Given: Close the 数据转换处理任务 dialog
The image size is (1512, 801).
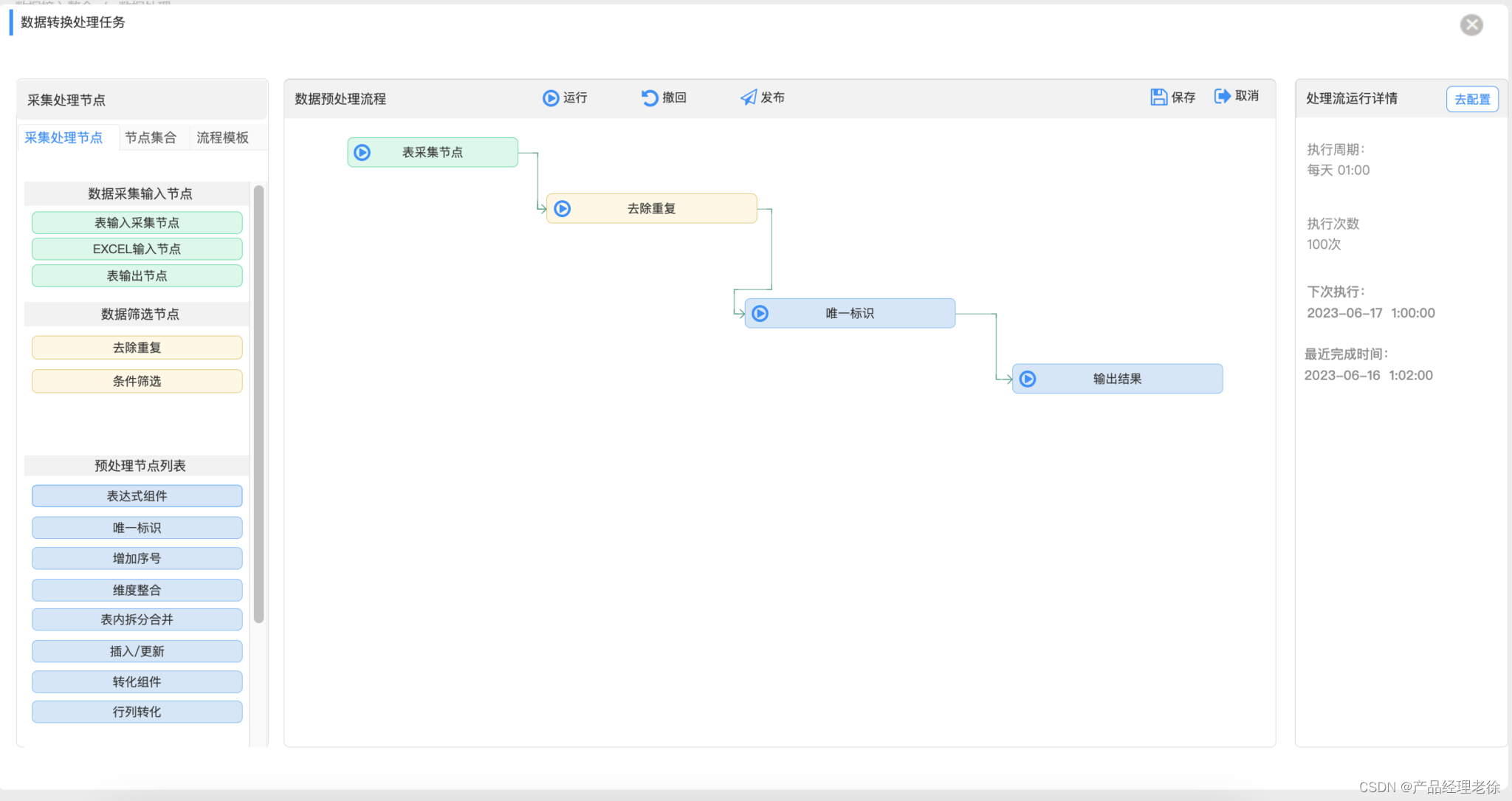Looking at the screenshot, I should (1471, 25).
